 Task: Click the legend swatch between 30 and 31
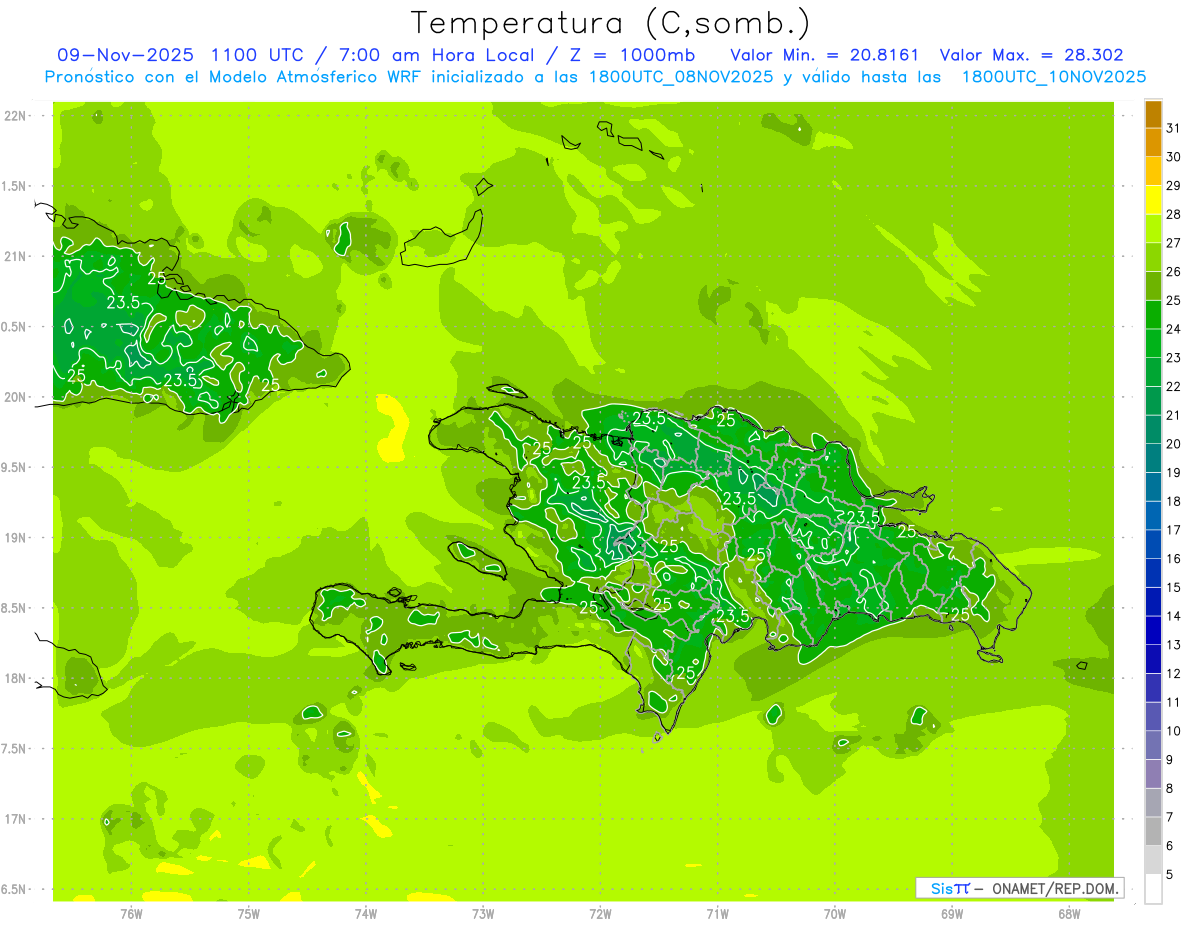click(x=1153, y=143)
